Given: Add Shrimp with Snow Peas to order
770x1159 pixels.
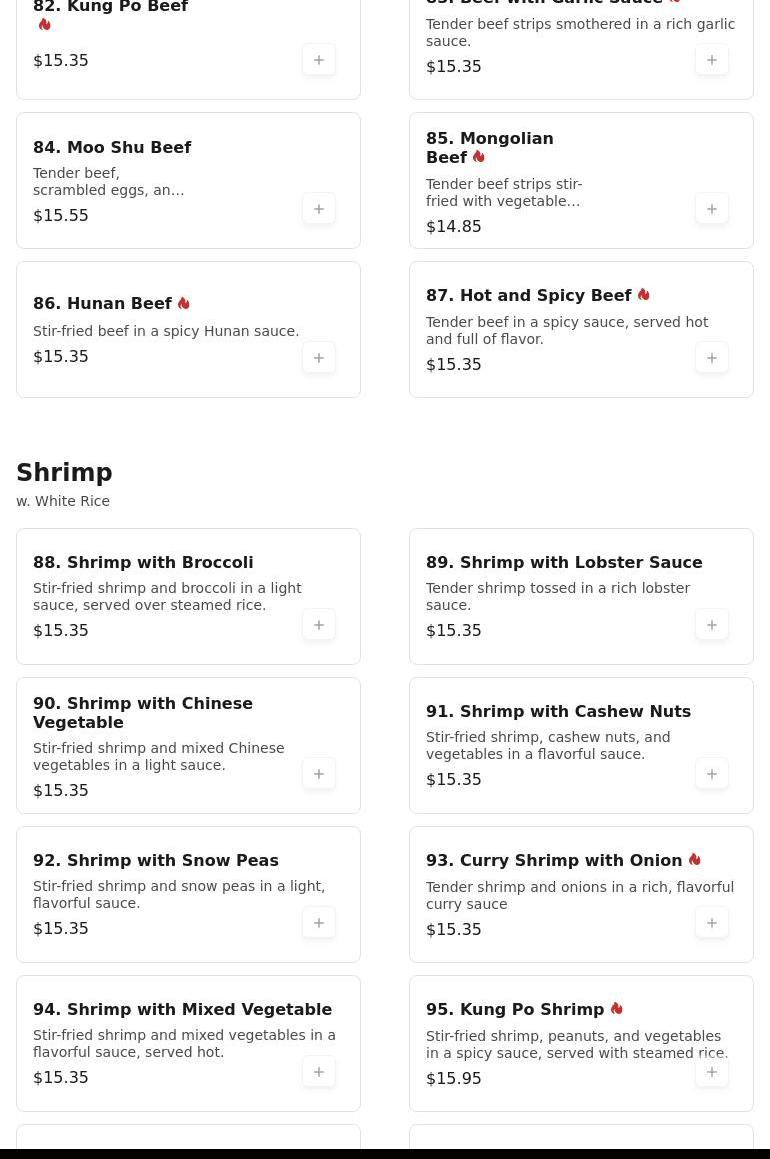Looking at the screenshot, I should 319,923.
